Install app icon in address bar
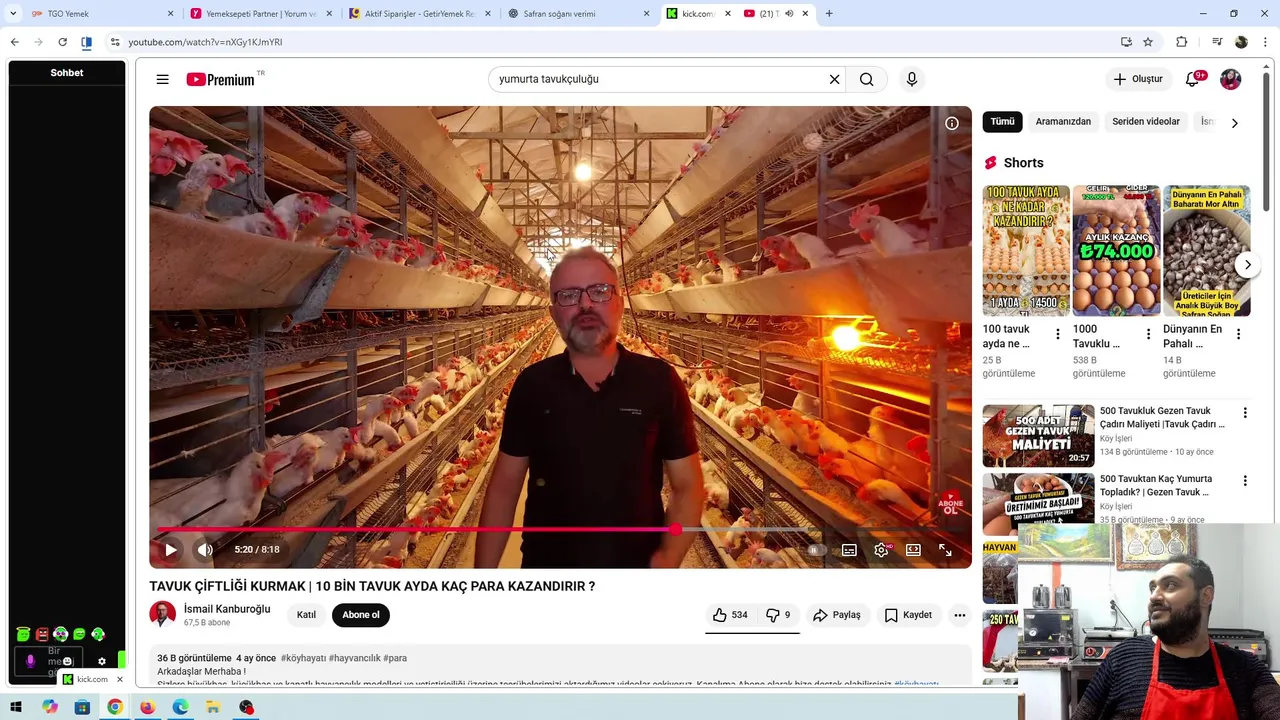Viewport: 1280px width, 720px height. point(1126,42)
